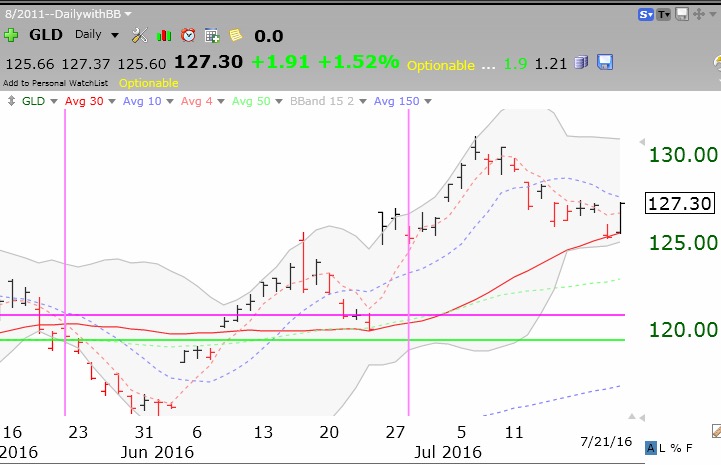
Task: Click the horizontal green support line
Action: (313, 340)
